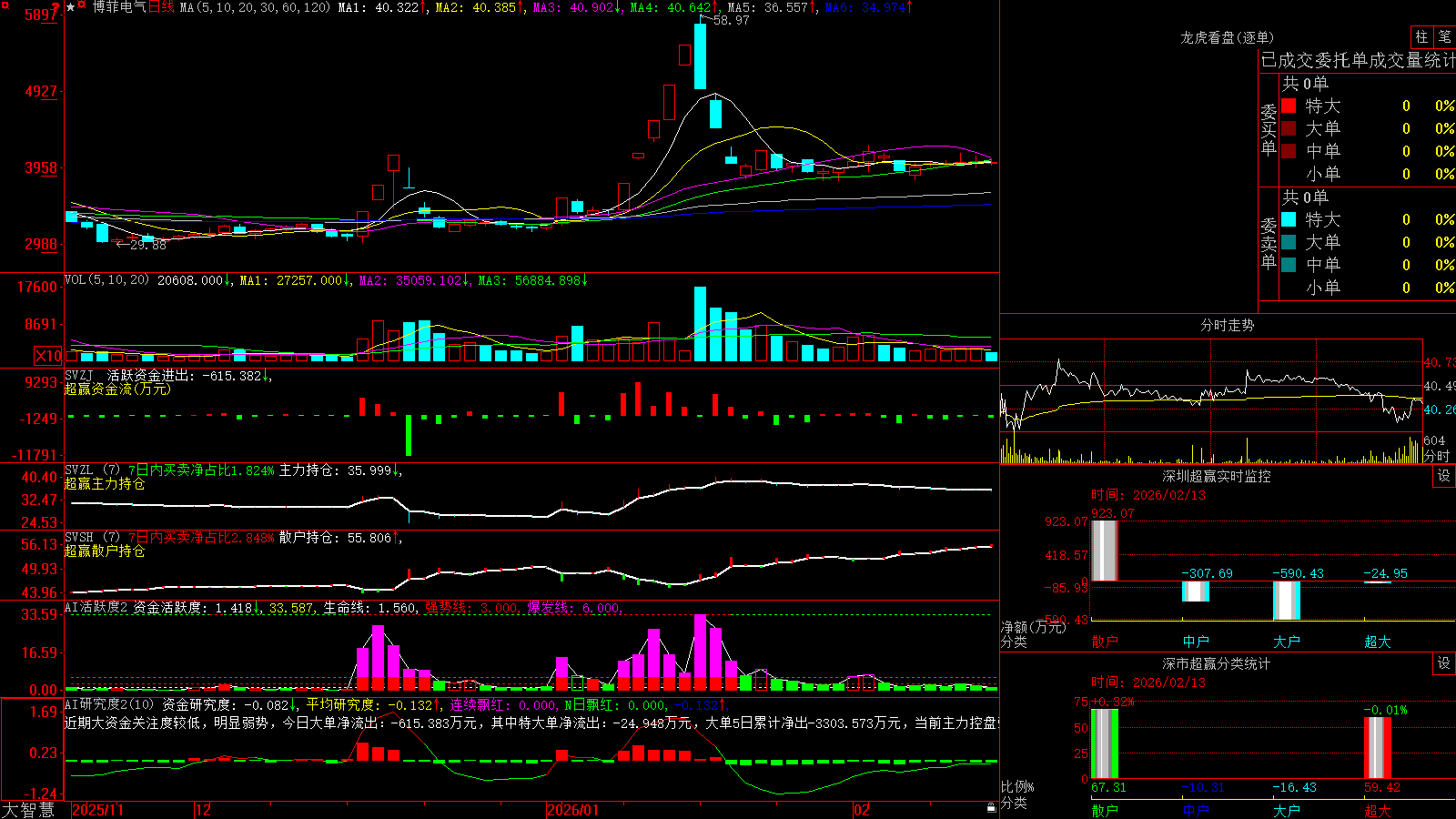Click the VOL(5,10,20) indicator label
Image resolution: width=1456 pixels, height=819 pixels.
click(x=106, y=280)
